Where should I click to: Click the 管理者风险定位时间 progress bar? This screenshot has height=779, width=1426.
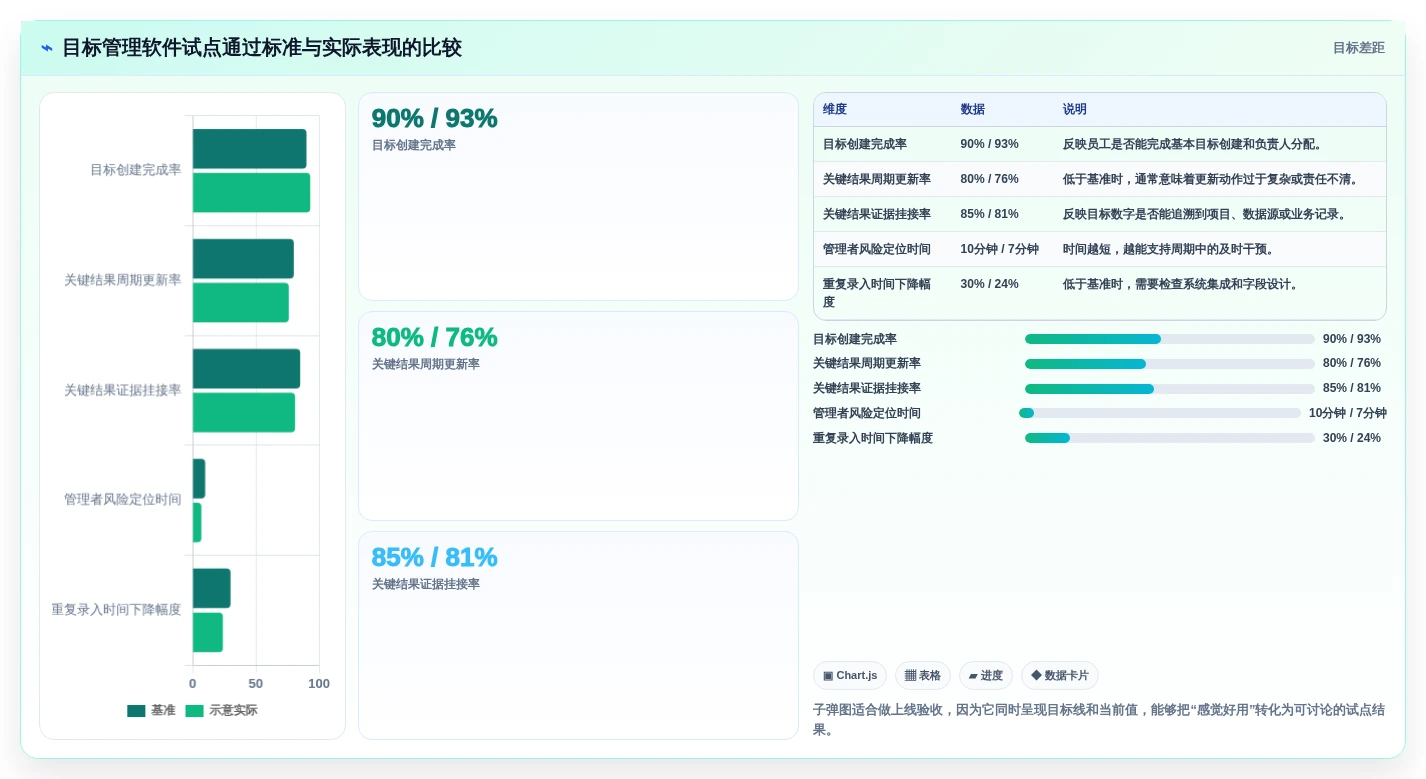tap(1160, 413)
